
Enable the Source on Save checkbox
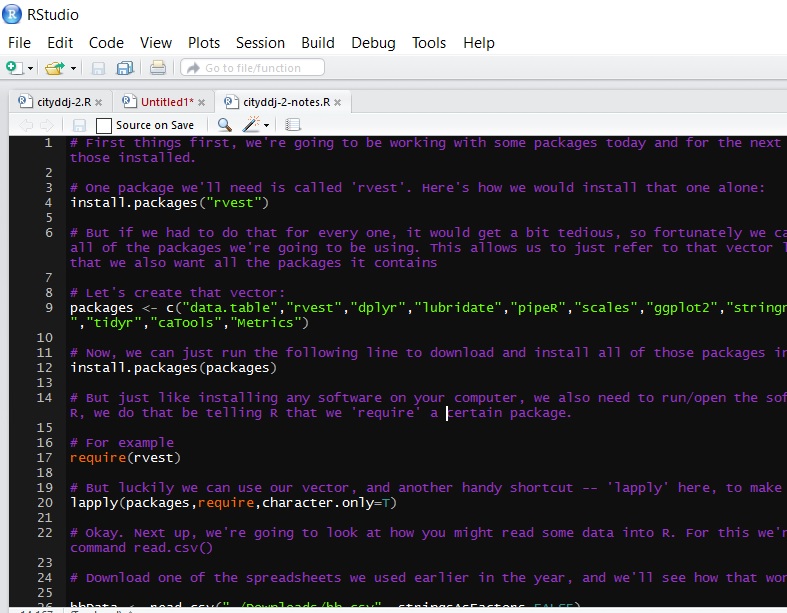point(103,125)
